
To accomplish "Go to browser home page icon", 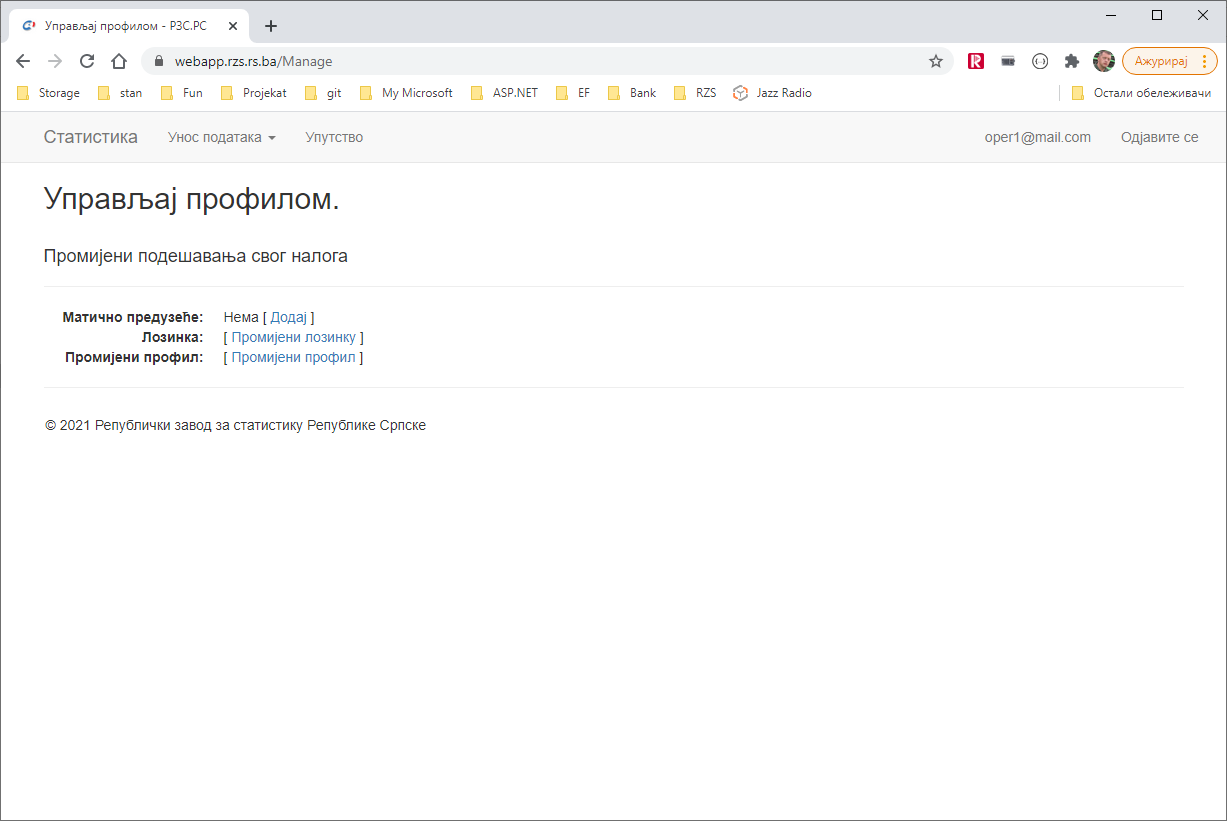I will 119,61.
